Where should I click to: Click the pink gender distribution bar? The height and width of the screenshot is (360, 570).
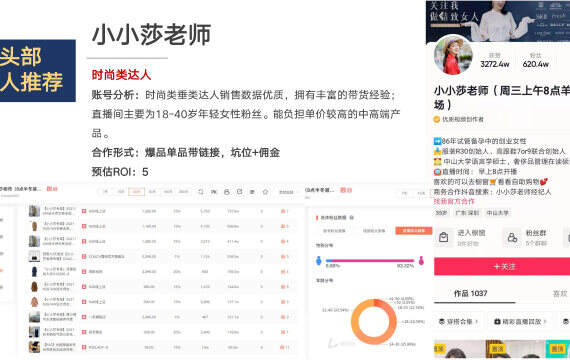tap(373, 260)
